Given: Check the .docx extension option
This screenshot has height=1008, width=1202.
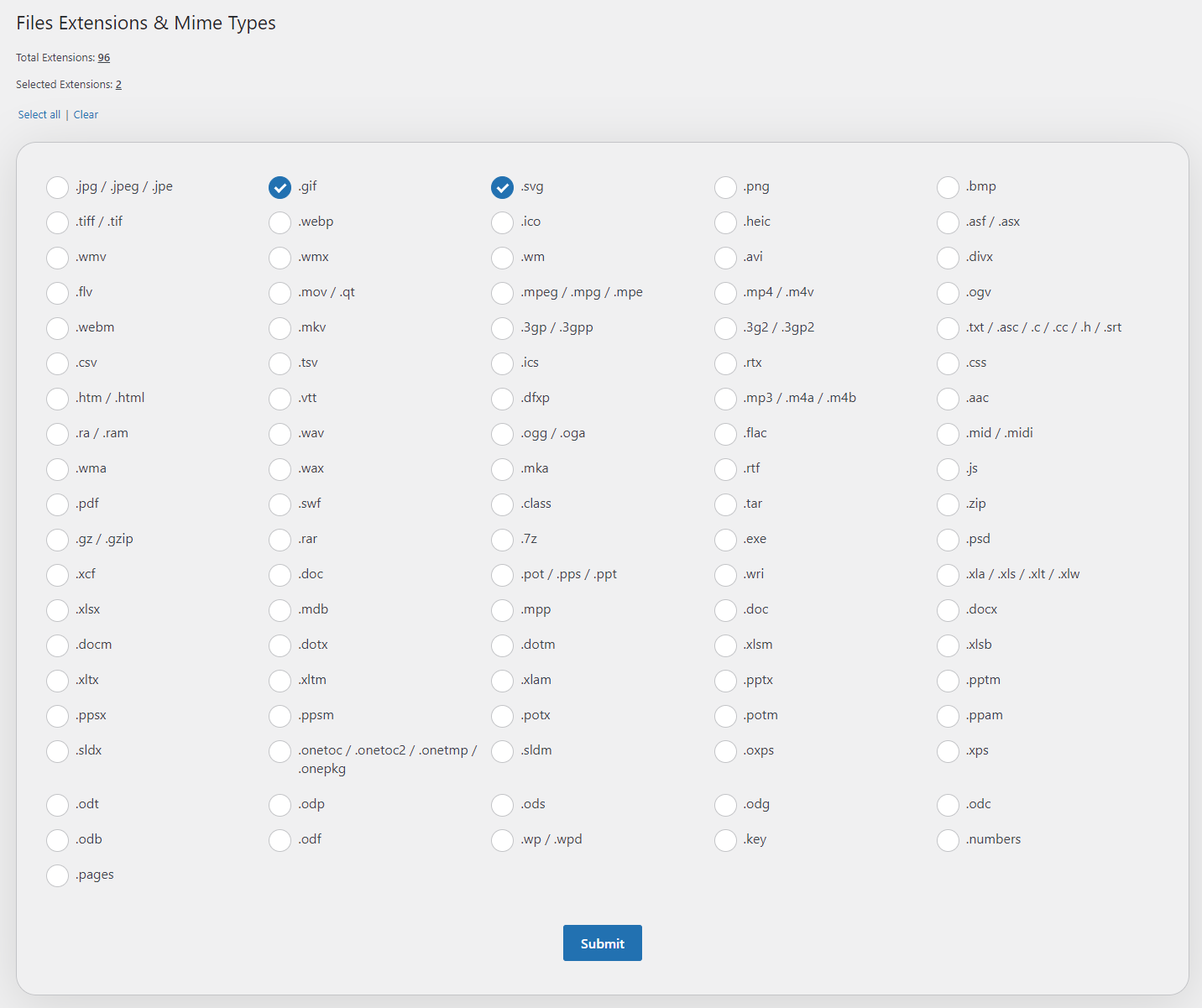Looking at the screenshot, I should tap(948, 610).
